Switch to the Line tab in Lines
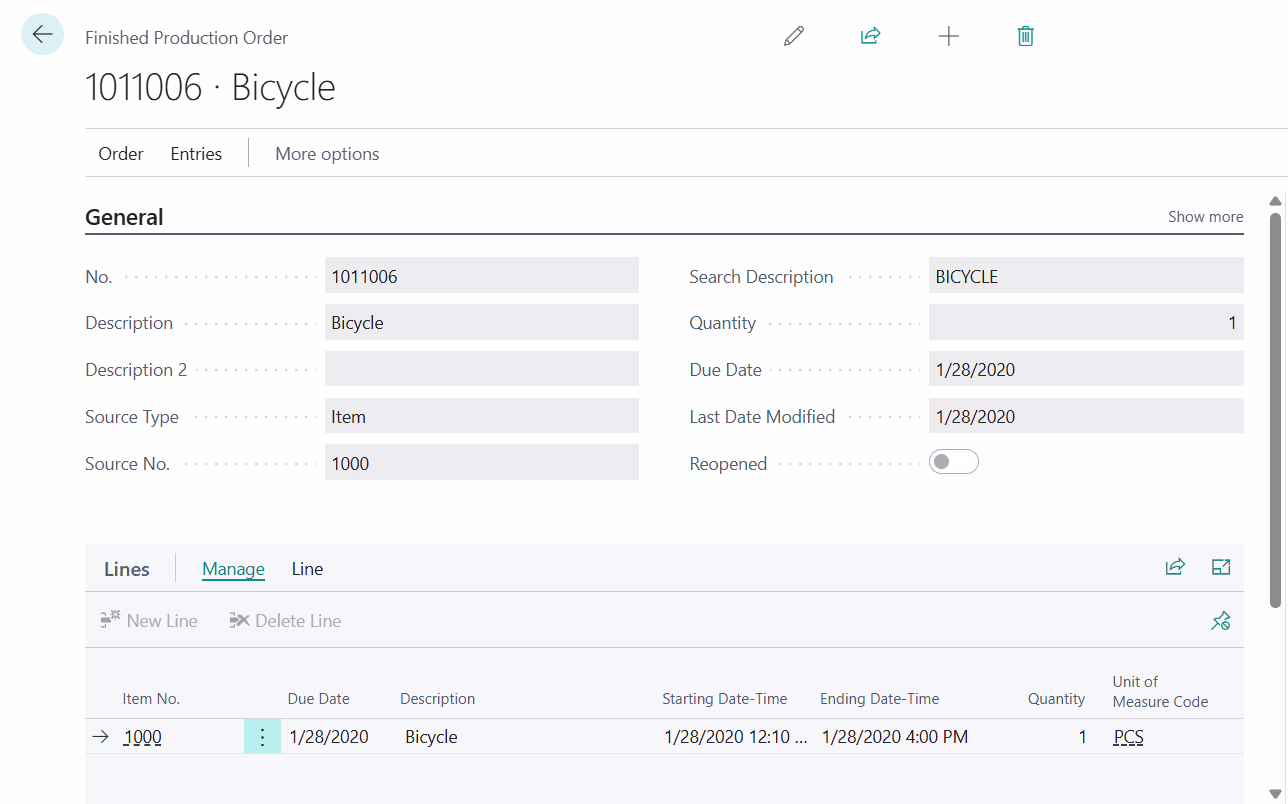 (307, 569)
